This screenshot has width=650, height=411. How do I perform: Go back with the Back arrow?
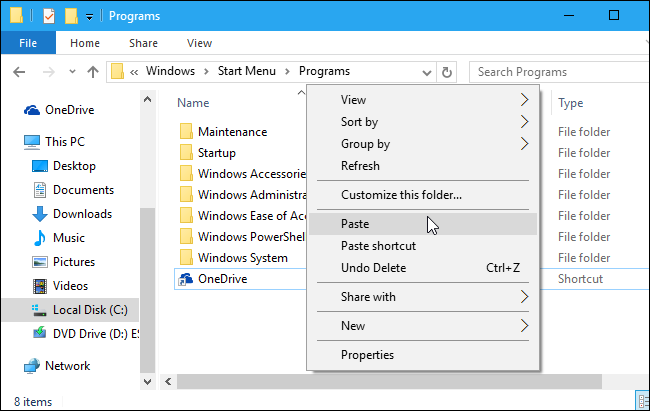[20, 72]
